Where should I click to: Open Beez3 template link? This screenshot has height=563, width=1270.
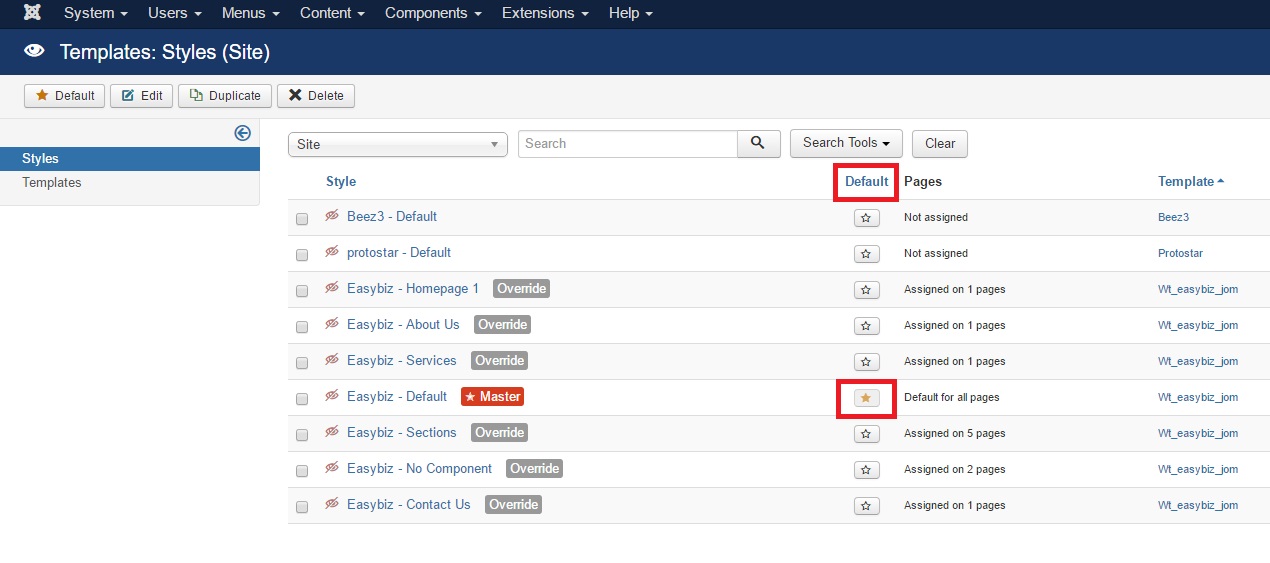click(1173, 217)
